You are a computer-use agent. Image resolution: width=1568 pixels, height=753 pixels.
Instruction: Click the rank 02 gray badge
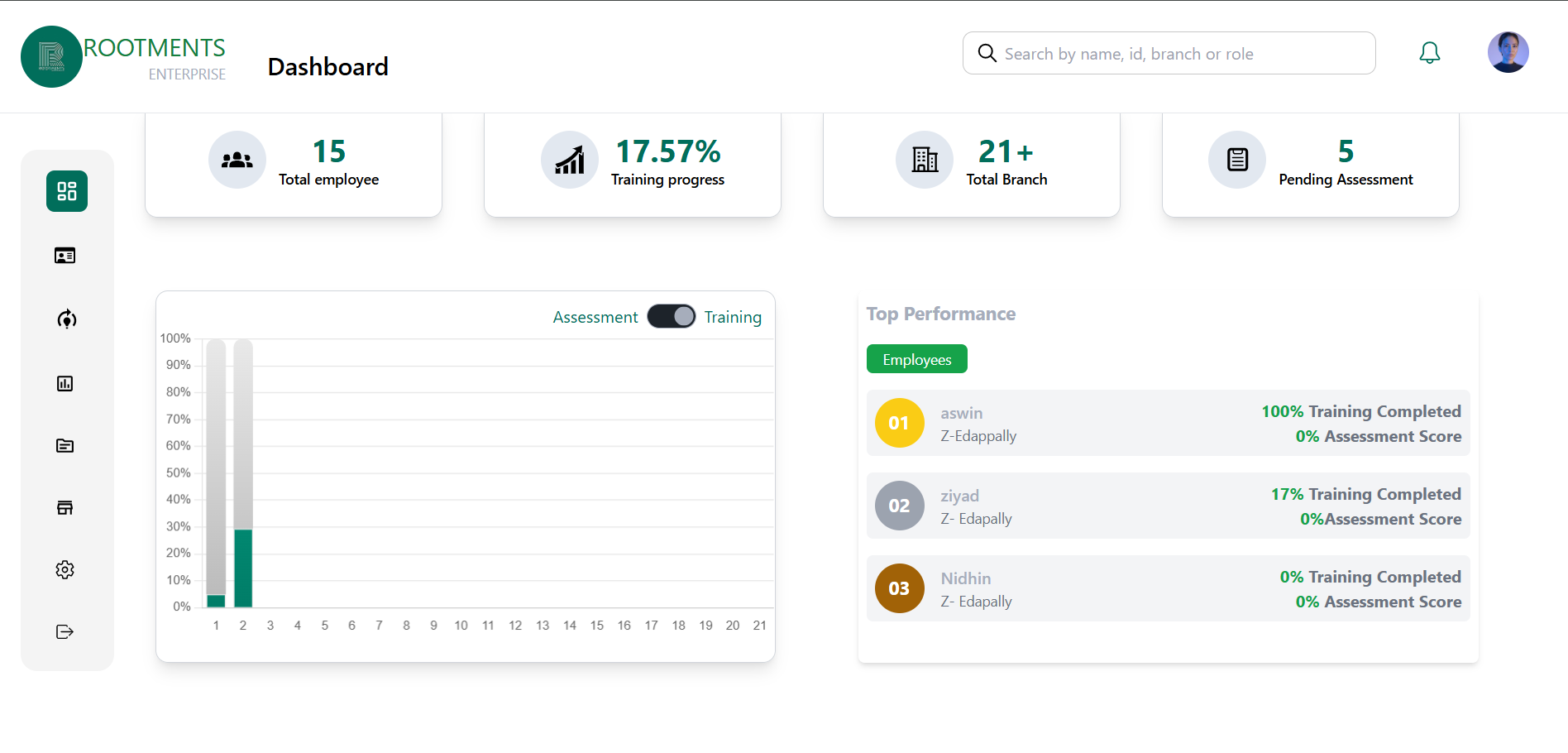(900, 506)
